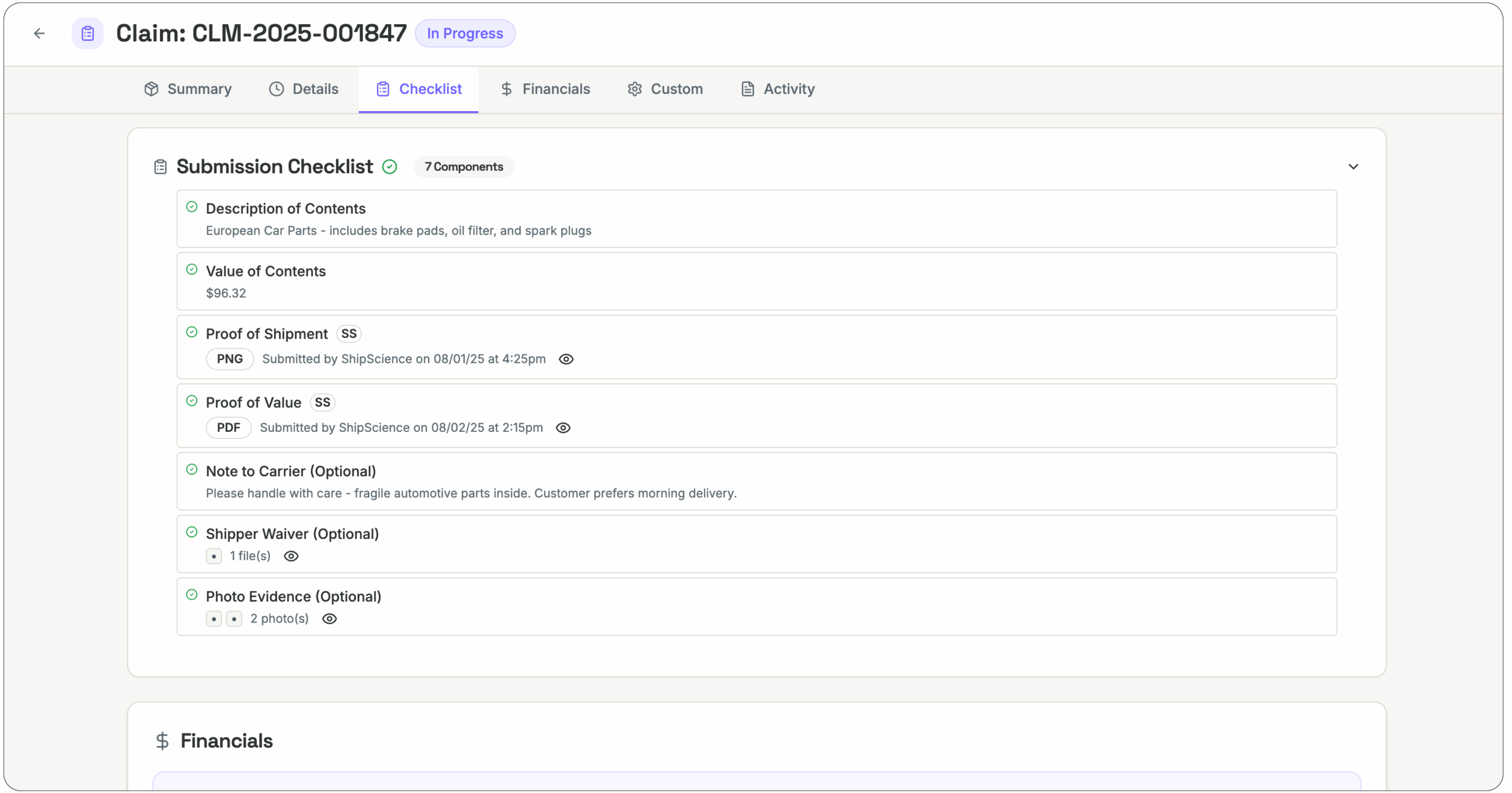The width and height of the screenshot is (1512, 793).
Task: View the Shipper Waiver file
Action: pos(291,556)
